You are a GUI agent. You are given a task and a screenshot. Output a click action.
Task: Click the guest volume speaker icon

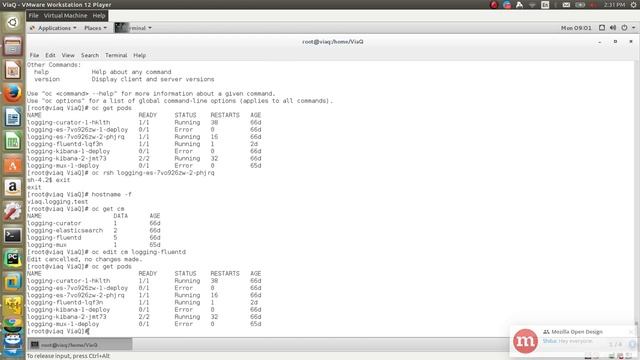613,28
